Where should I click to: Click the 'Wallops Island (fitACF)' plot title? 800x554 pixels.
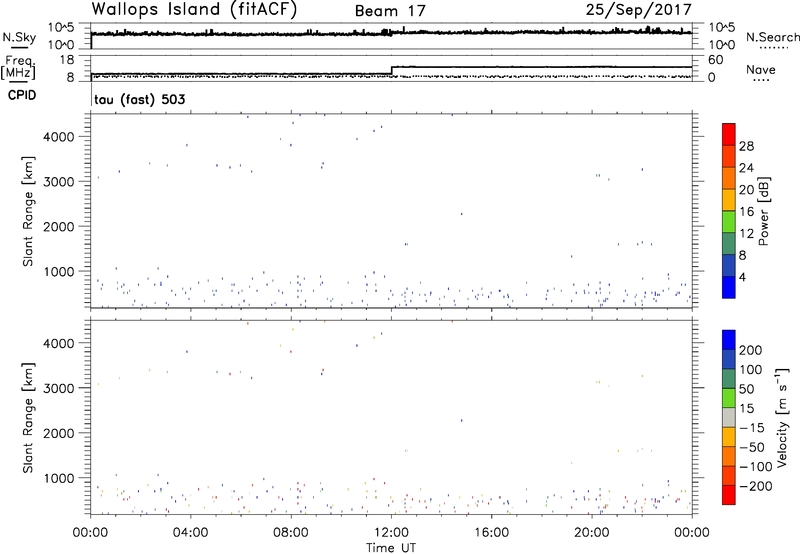194,9
